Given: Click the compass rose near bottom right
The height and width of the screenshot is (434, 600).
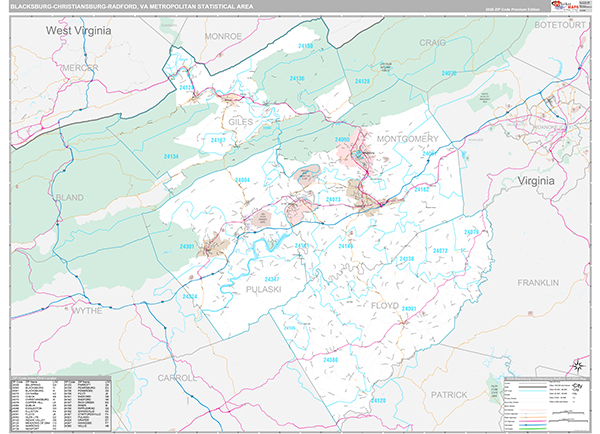Looking at the screenshot, I should tap(577, 364).
